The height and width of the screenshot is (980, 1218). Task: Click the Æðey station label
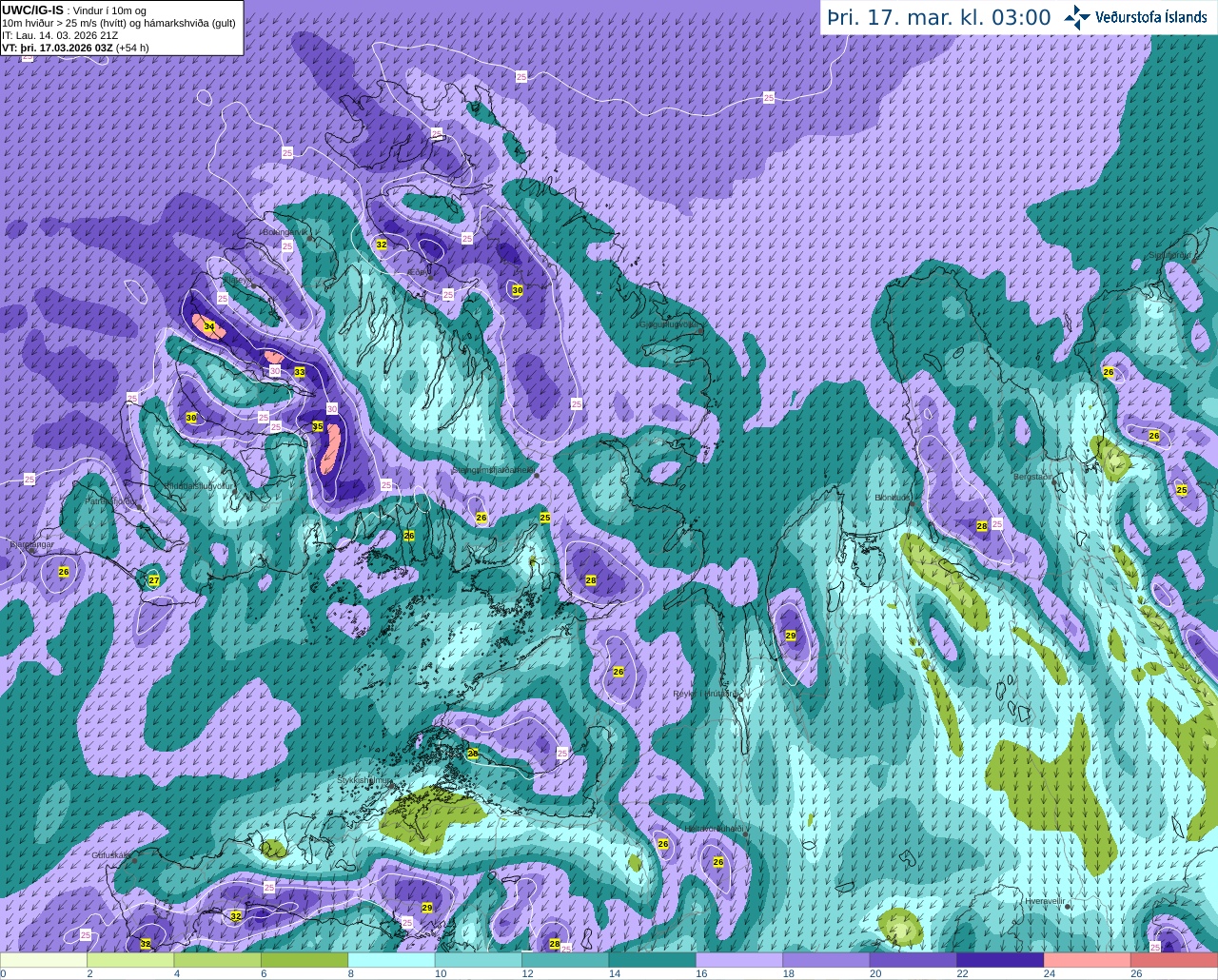click(417, 272)
